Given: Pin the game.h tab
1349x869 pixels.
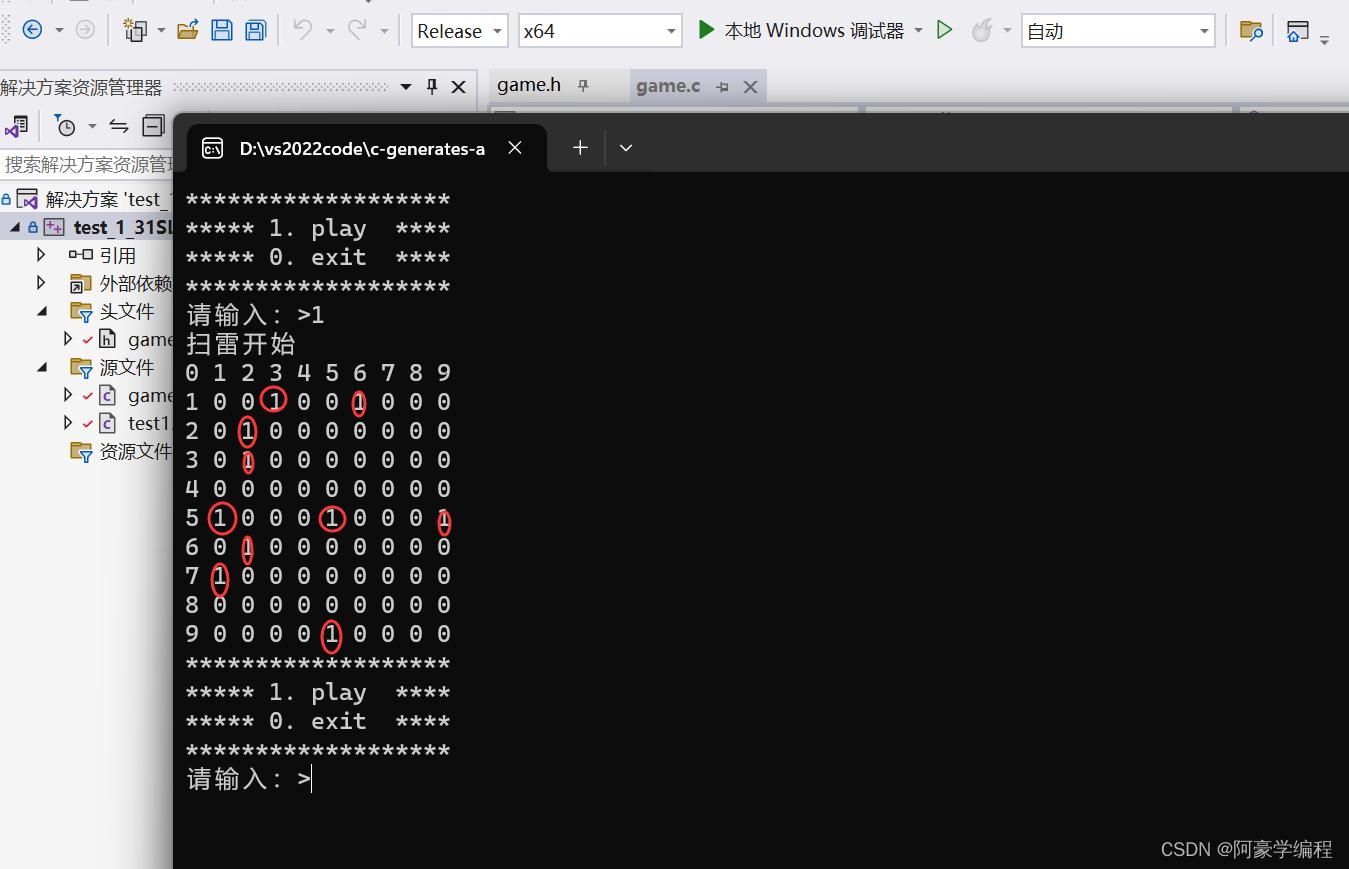Looking at the screenshot, I should pos(584,86).
